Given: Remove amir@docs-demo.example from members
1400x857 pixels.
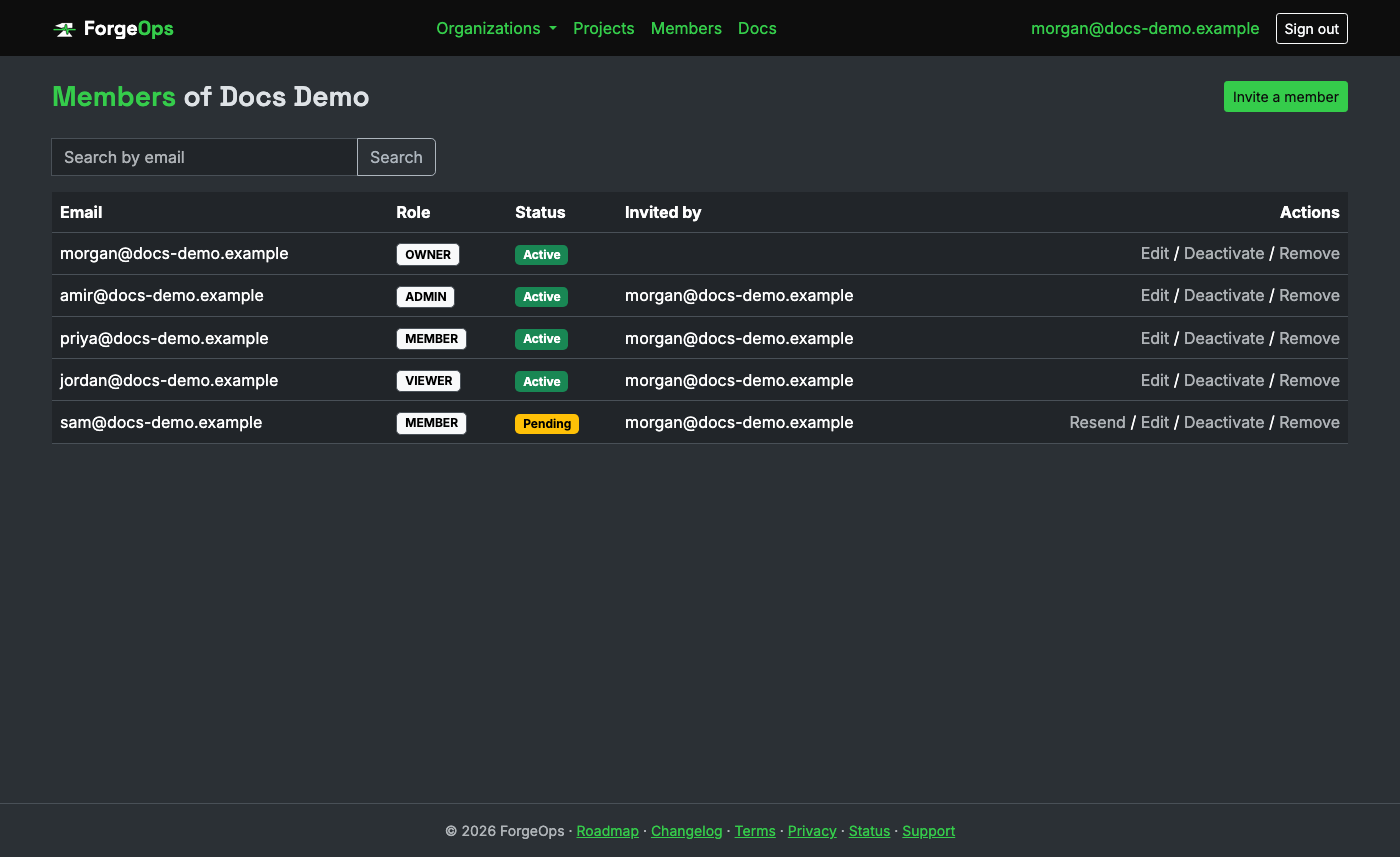Looking at the screenshot, I should coord(1309,296).
